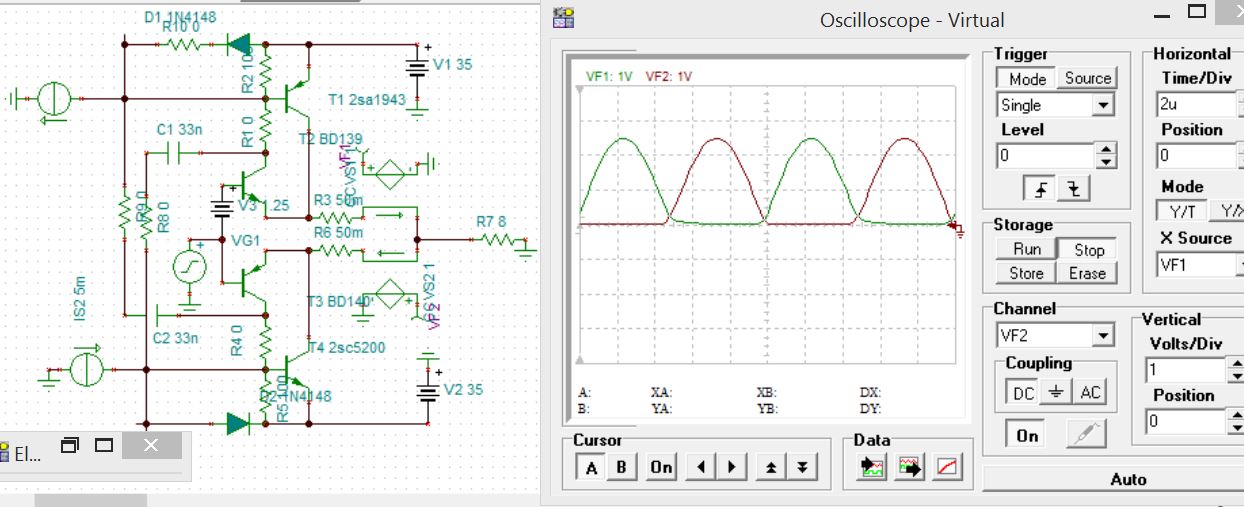Image resolution: width=1244 pixels, height=507 pixels.
Task: Click the VF2: 1V legend label
Action: (669, 76)
